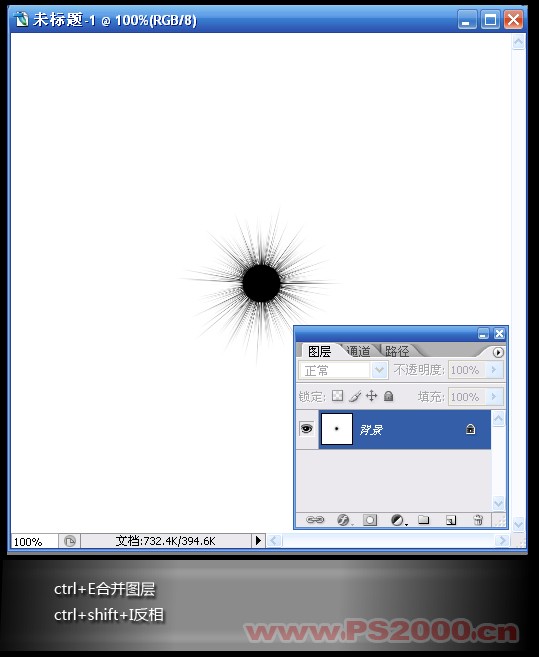Toggle lock image pixels brush icon
This screenshot has width=539, height=657.
(355, 396)
